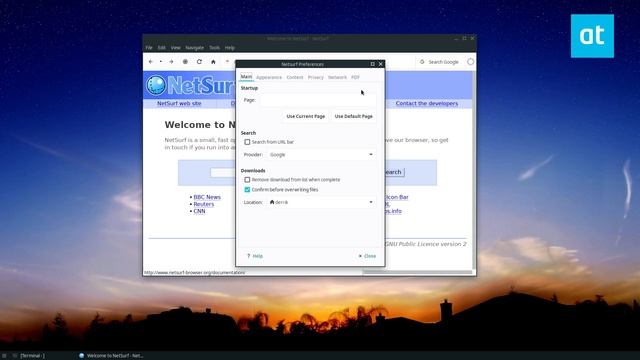
Task: Reload the page with the refresh icon
Action: [199, 62]
